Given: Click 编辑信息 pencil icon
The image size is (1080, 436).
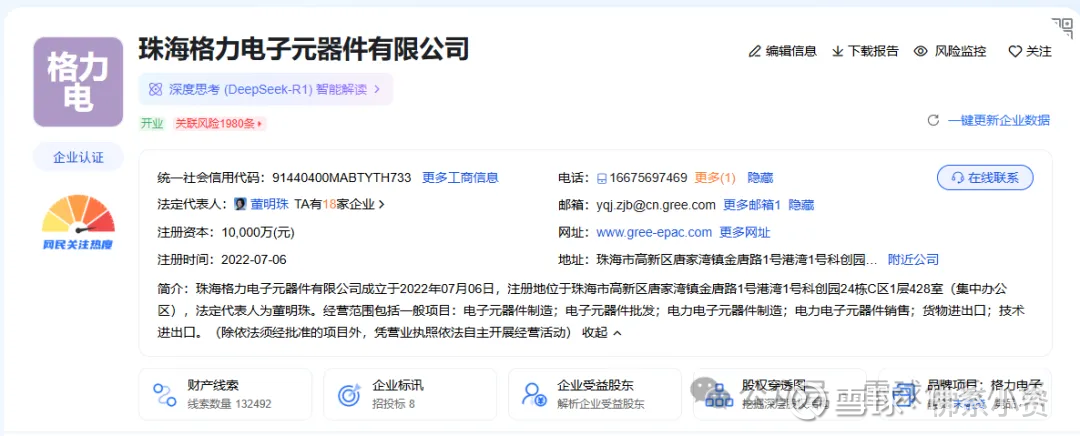Looking at the screenshot, I should coord(755,51).
